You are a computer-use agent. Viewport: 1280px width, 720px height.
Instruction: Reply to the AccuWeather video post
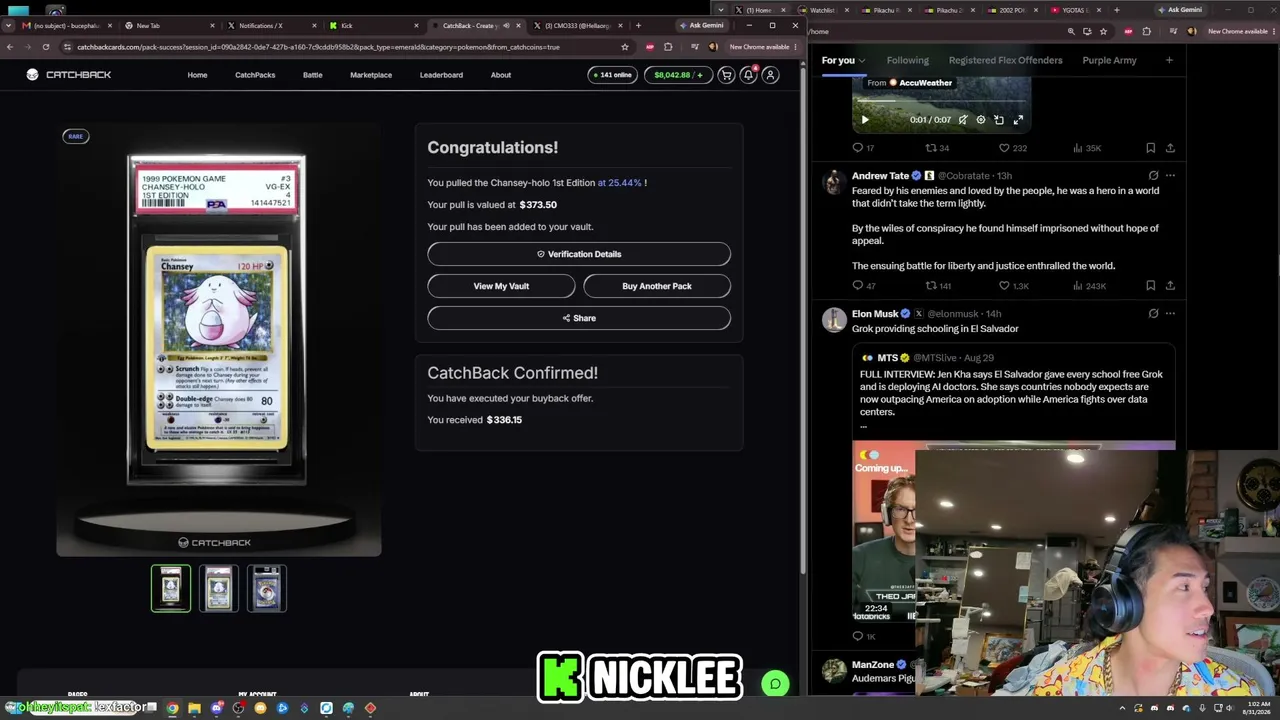[x=857, y=148]
